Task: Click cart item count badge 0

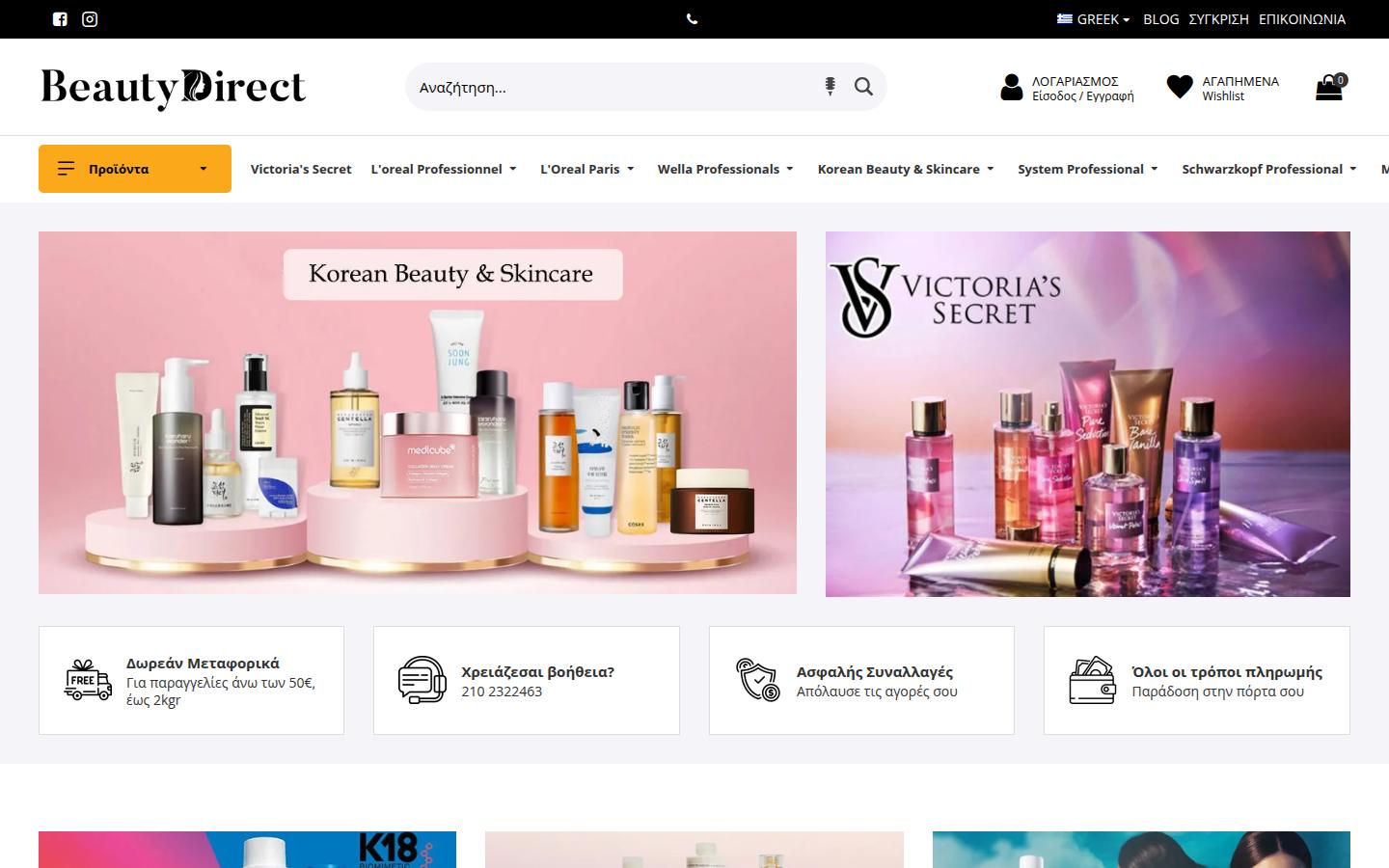Action: tap(1340, 80)
